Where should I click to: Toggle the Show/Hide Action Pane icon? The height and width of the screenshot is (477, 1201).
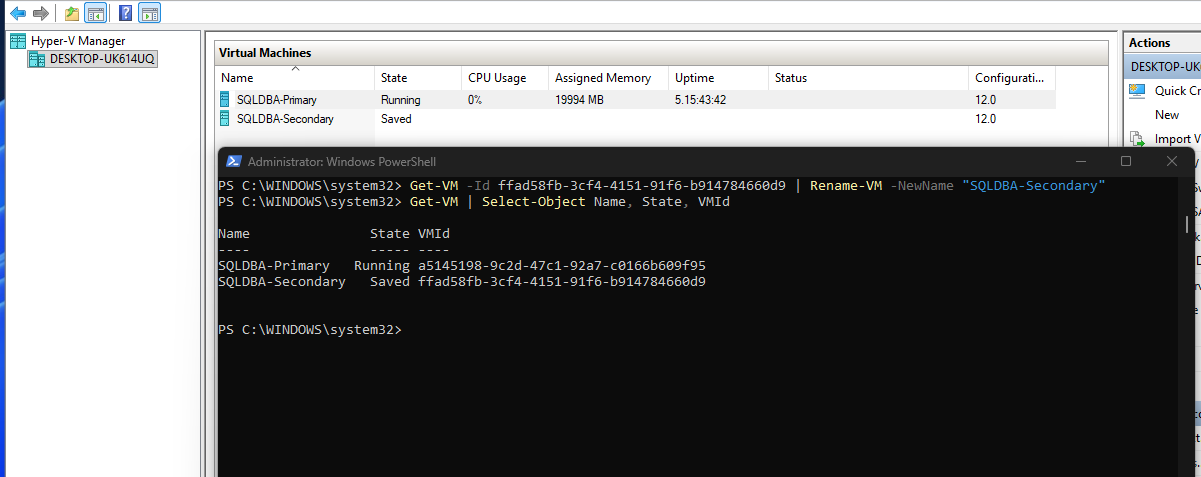tap(149, 13)
